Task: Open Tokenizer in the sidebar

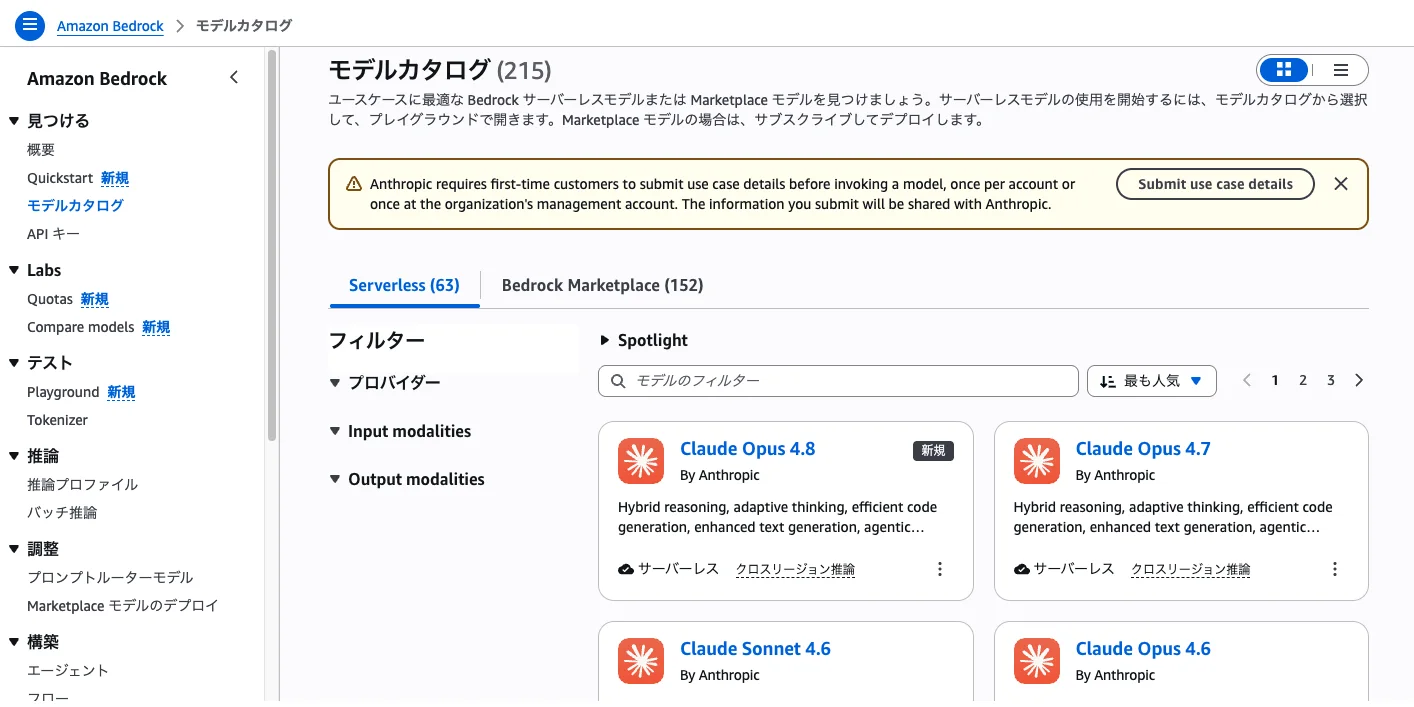Action: tap(57, 420)
